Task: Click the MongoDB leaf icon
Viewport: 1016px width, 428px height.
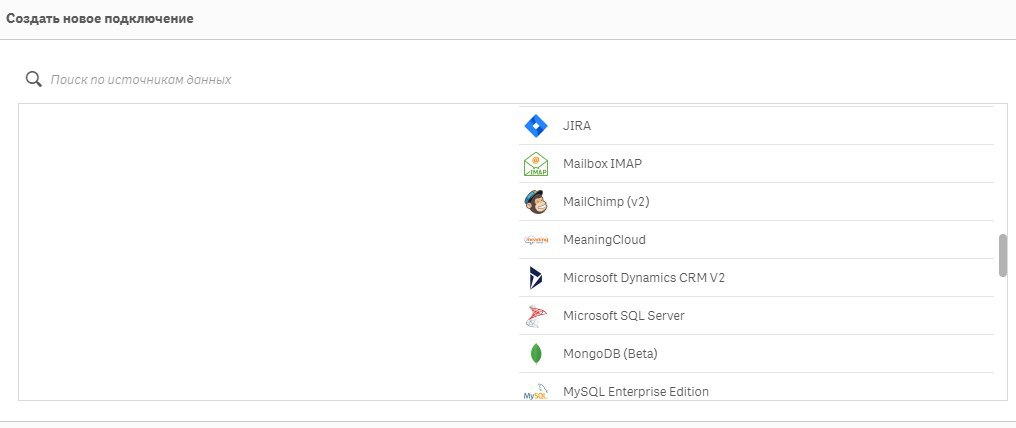Action: (536, 354)
